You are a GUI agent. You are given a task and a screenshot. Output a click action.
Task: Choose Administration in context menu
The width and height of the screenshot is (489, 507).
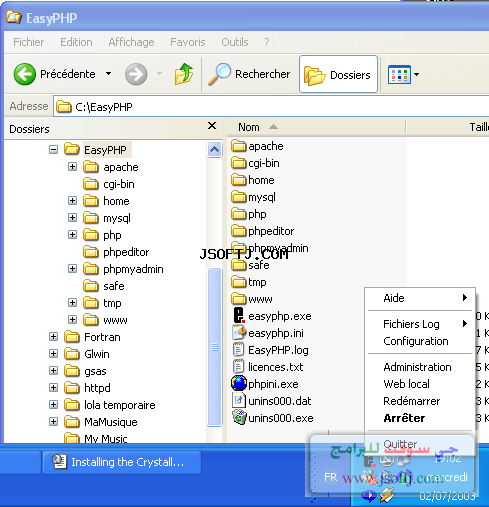420,367
